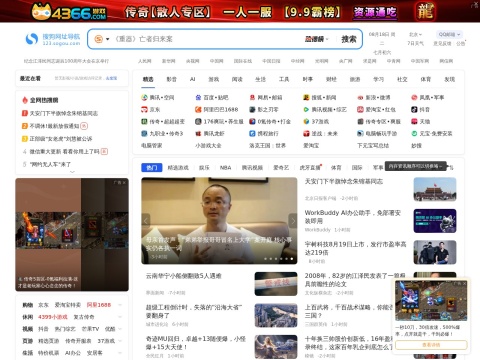Click the 凤凰·军事 site icon
Viewport: 480px width, 360px height.
tap(414, 97)
